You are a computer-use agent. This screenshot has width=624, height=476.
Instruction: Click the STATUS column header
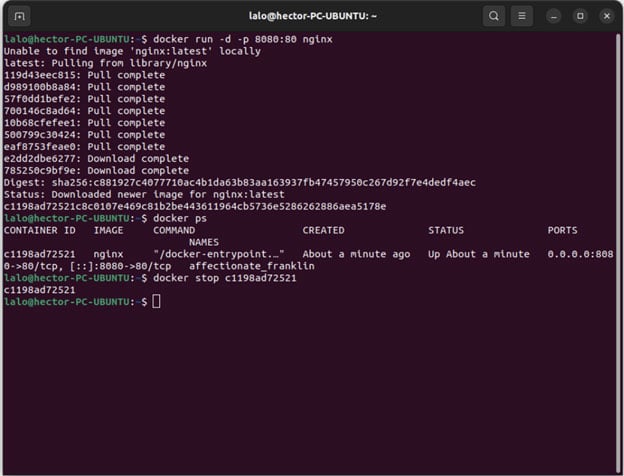point(446,230)
